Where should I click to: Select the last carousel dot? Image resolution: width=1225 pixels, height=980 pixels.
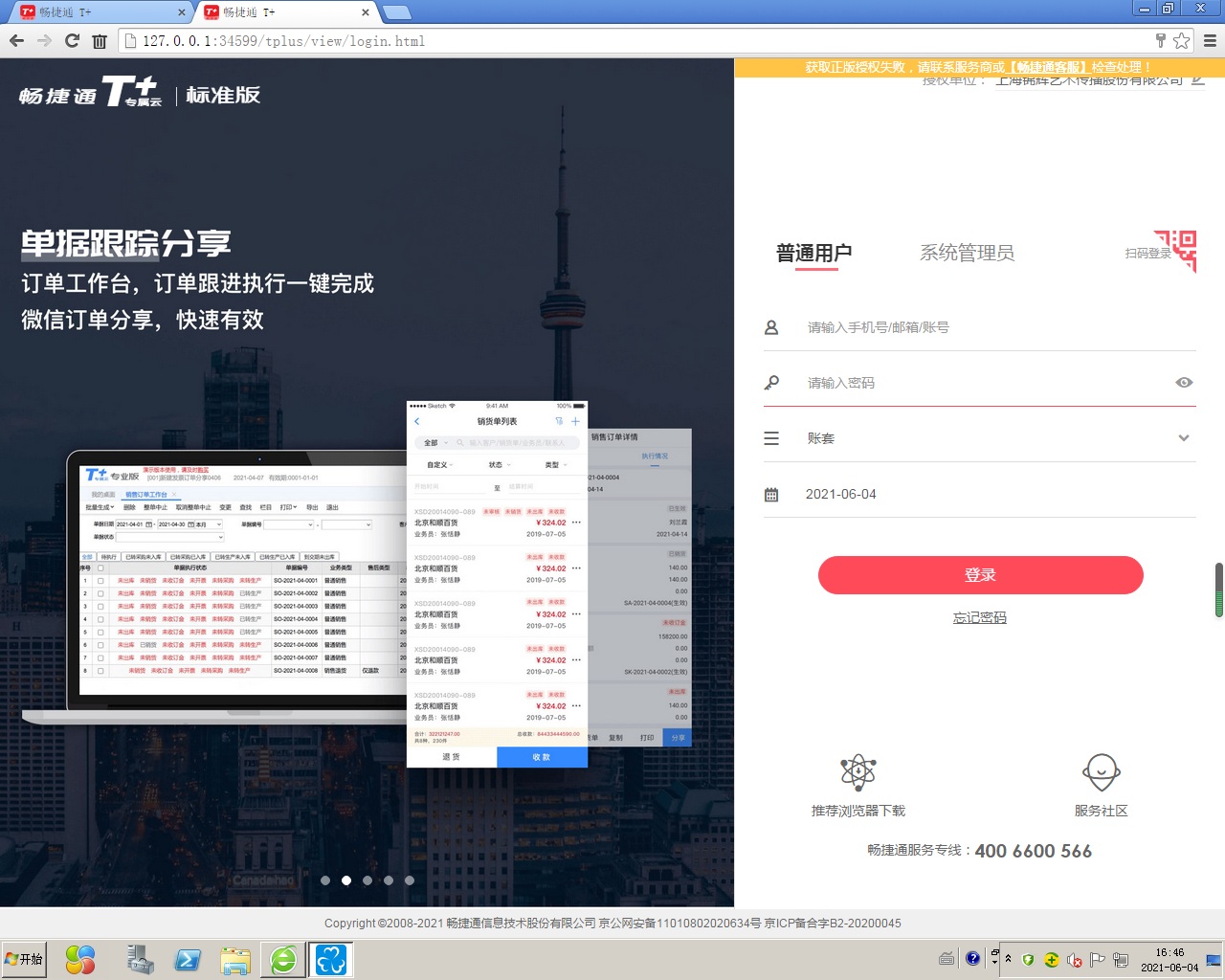[410, 880]
